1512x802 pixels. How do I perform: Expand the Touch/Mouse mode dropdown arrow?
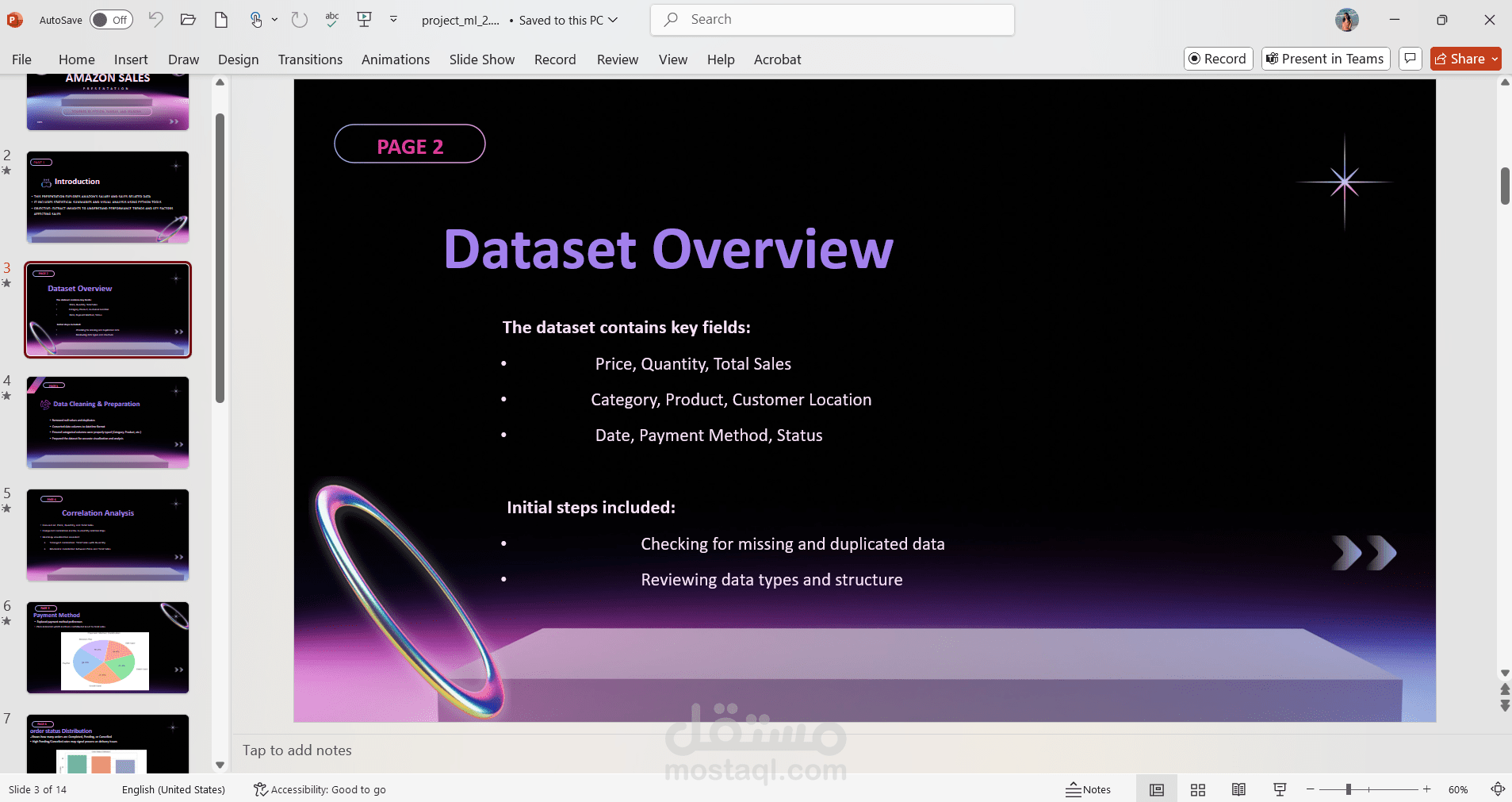[x=274, y=20]
